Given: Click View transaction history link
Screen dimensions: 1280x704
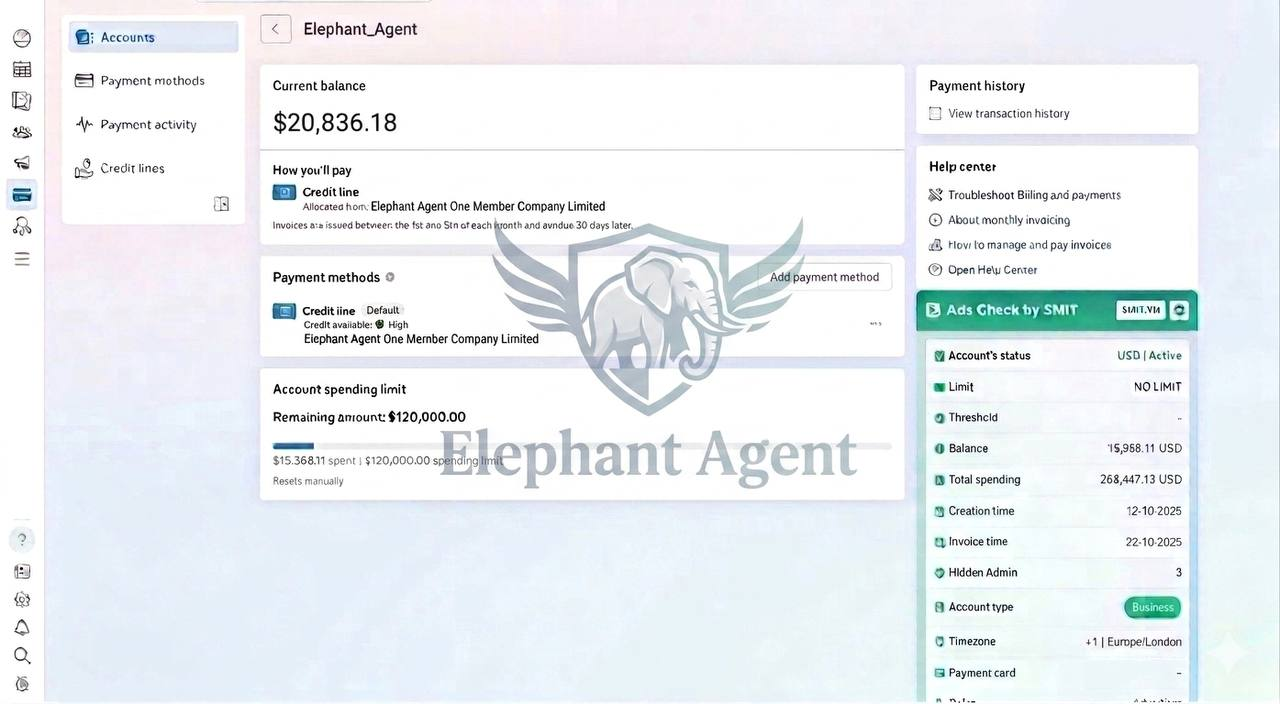Looking at the screenshot, I should coord(1008,114).
